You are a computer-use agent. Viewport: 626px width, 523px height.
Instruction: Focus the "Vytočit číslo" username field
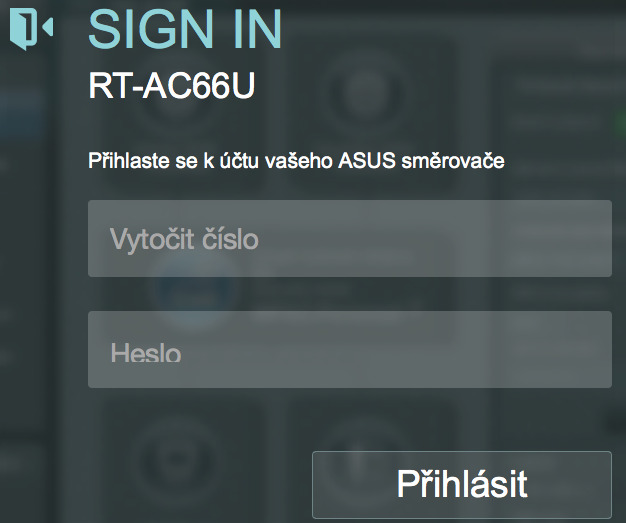pyautogui.click(x=349, y=239)
